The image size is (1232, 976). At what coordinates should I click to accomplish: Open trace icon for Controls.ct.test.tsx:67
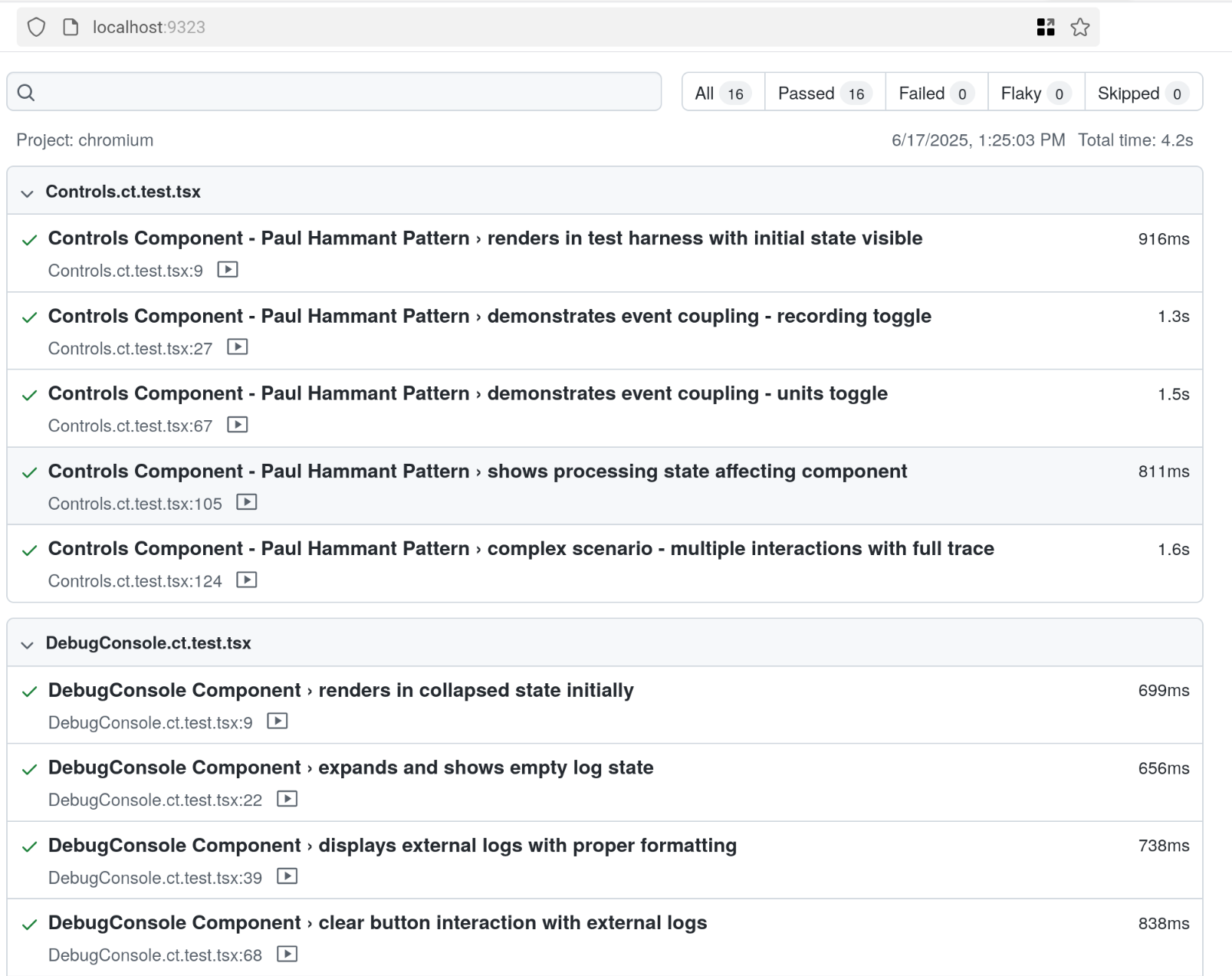(238, 425)
